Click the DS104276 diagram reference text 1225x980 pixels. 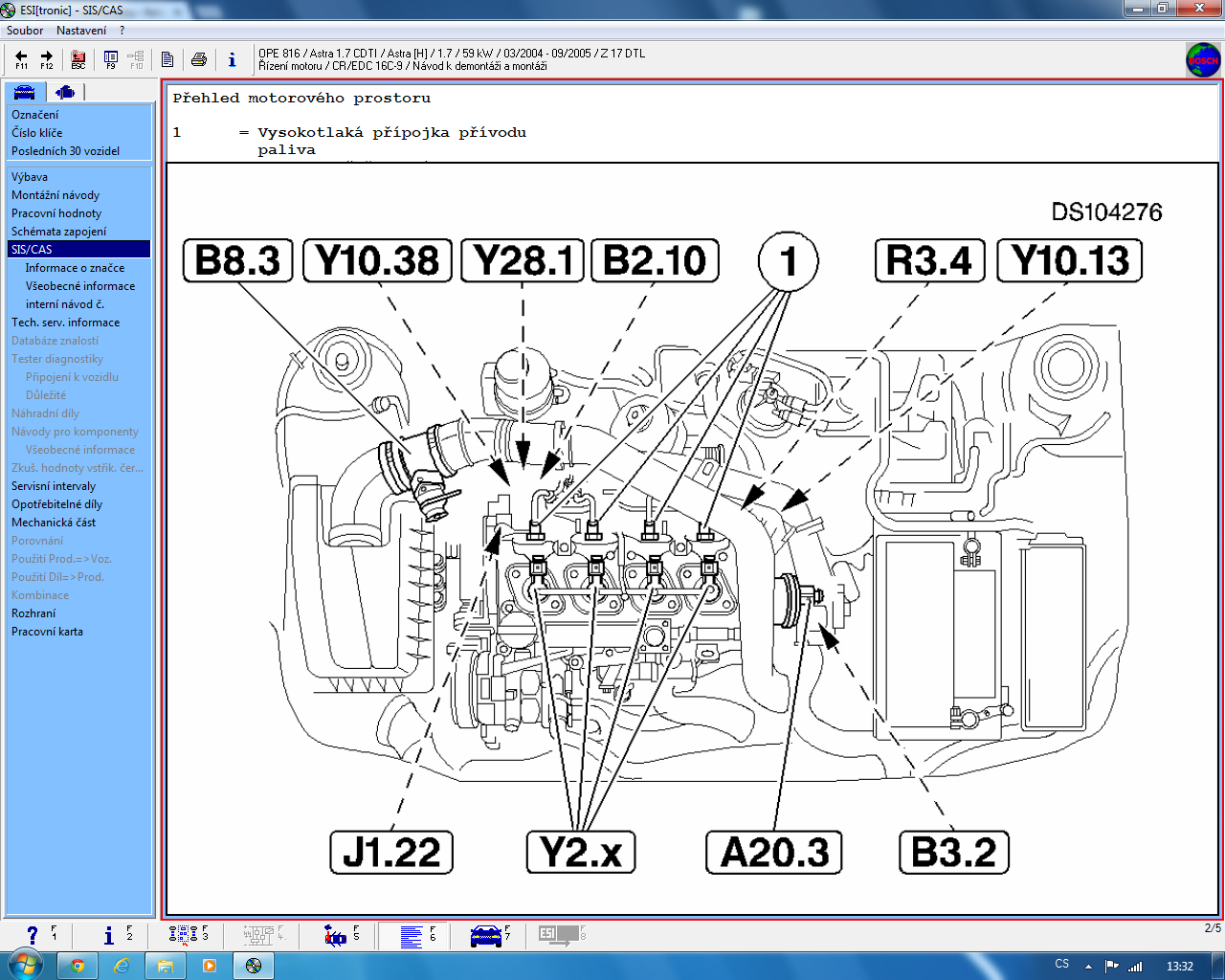coord(1106,212)
